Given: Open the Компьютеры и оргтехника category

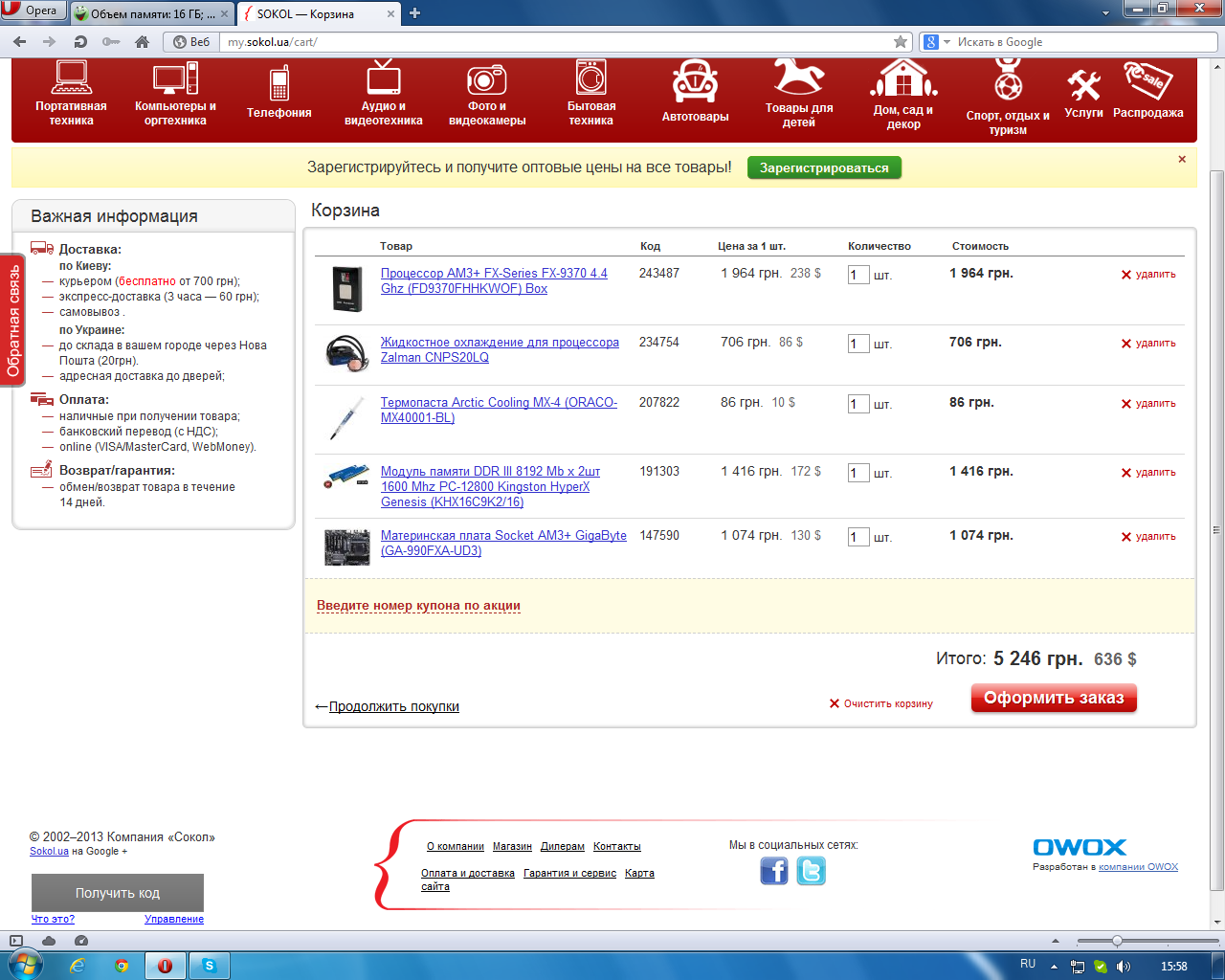Looking at the screenshot, I should click(x=175, y=93).
